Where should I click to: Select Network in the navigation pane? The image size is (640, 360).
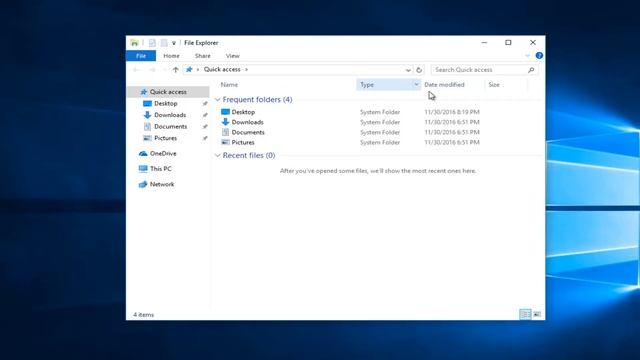click(162, 184)
